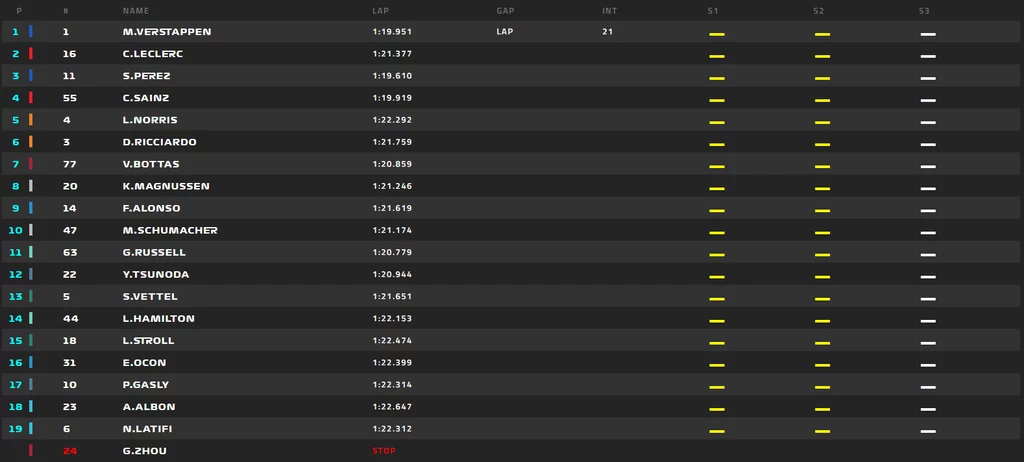The width and height of the screenshot is (1024, 462).
Task: Click the yellow S2 indicator for S.Perez
Action: (822, 78)
